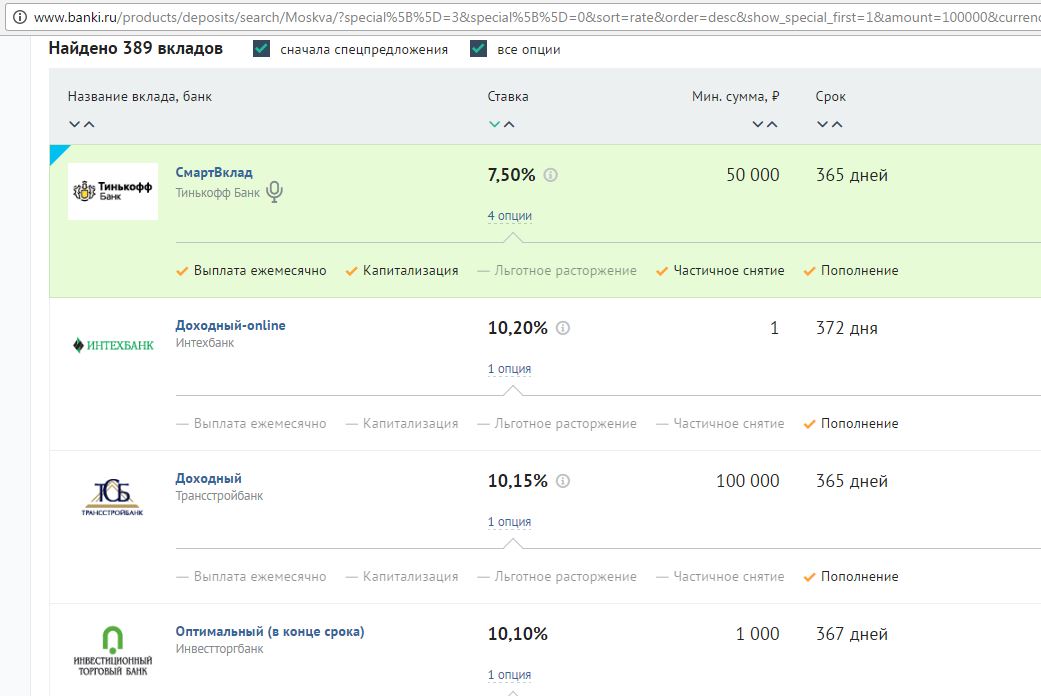Viewport: 1041px width, 696px height.
Task: Click '100 000' minimum sum value
Action: pyautogui.click(x=748, y=481)
